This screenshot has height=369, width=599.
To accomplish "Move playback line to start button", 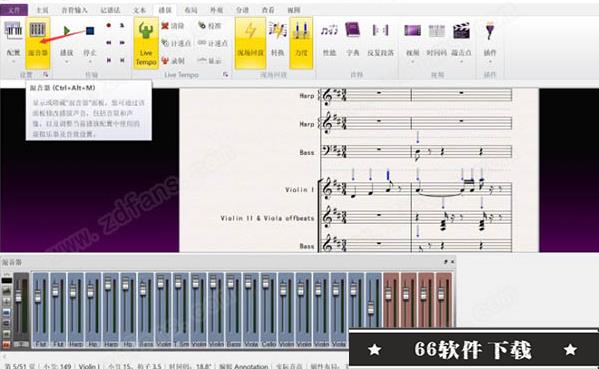I will click(108, 60).
